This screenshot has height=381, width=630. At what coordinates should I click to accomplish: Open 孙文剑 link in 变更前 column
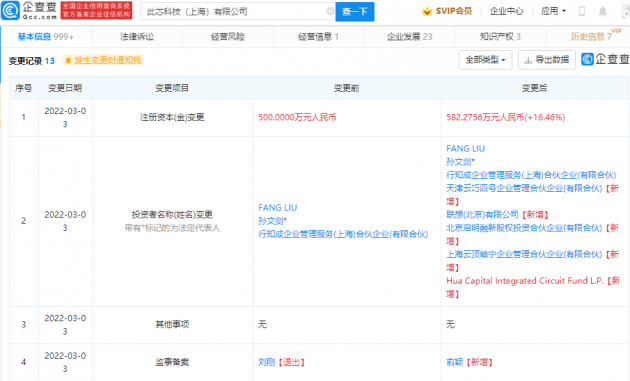[272, 221]
